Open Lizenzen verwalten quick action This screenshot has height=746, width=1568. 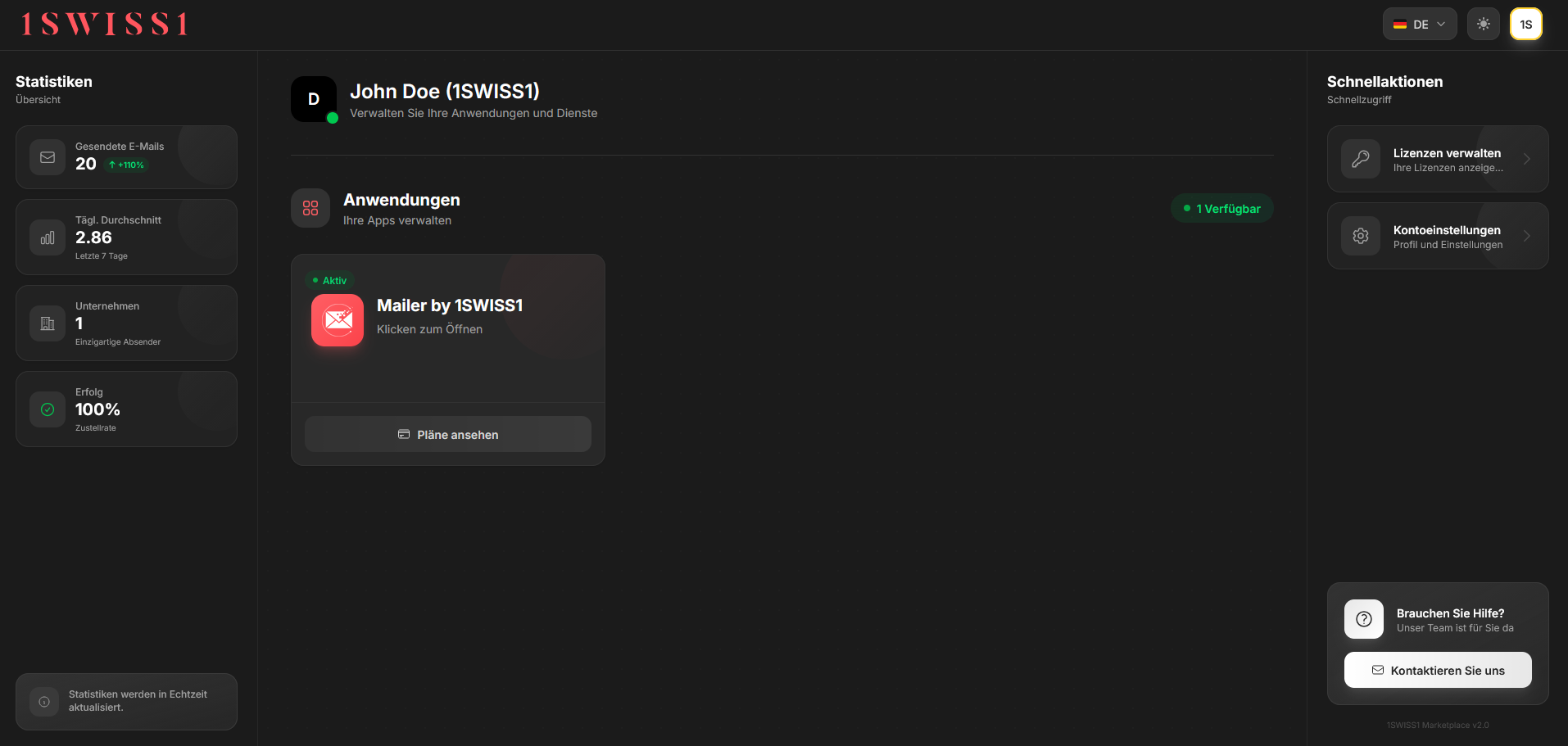pyautogui.click(x=1438, y=159)
